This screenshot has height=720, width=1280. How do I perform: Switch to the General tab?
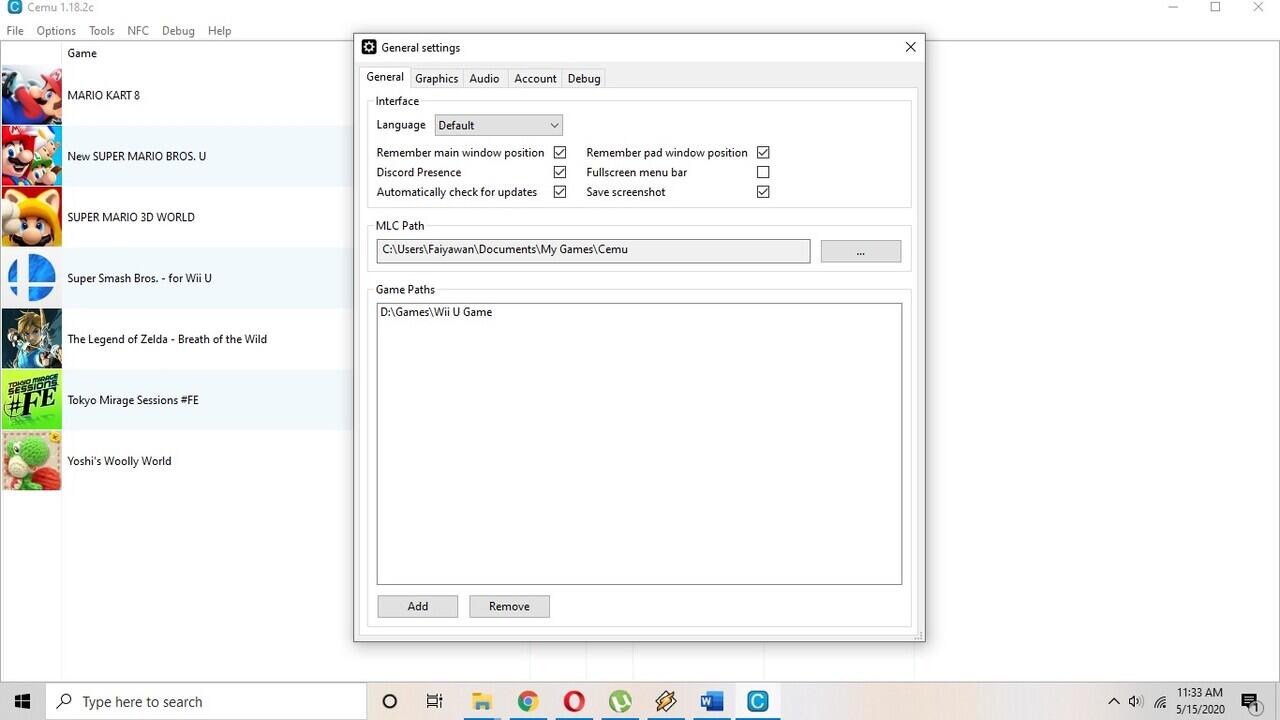click(x=385, y=77)
